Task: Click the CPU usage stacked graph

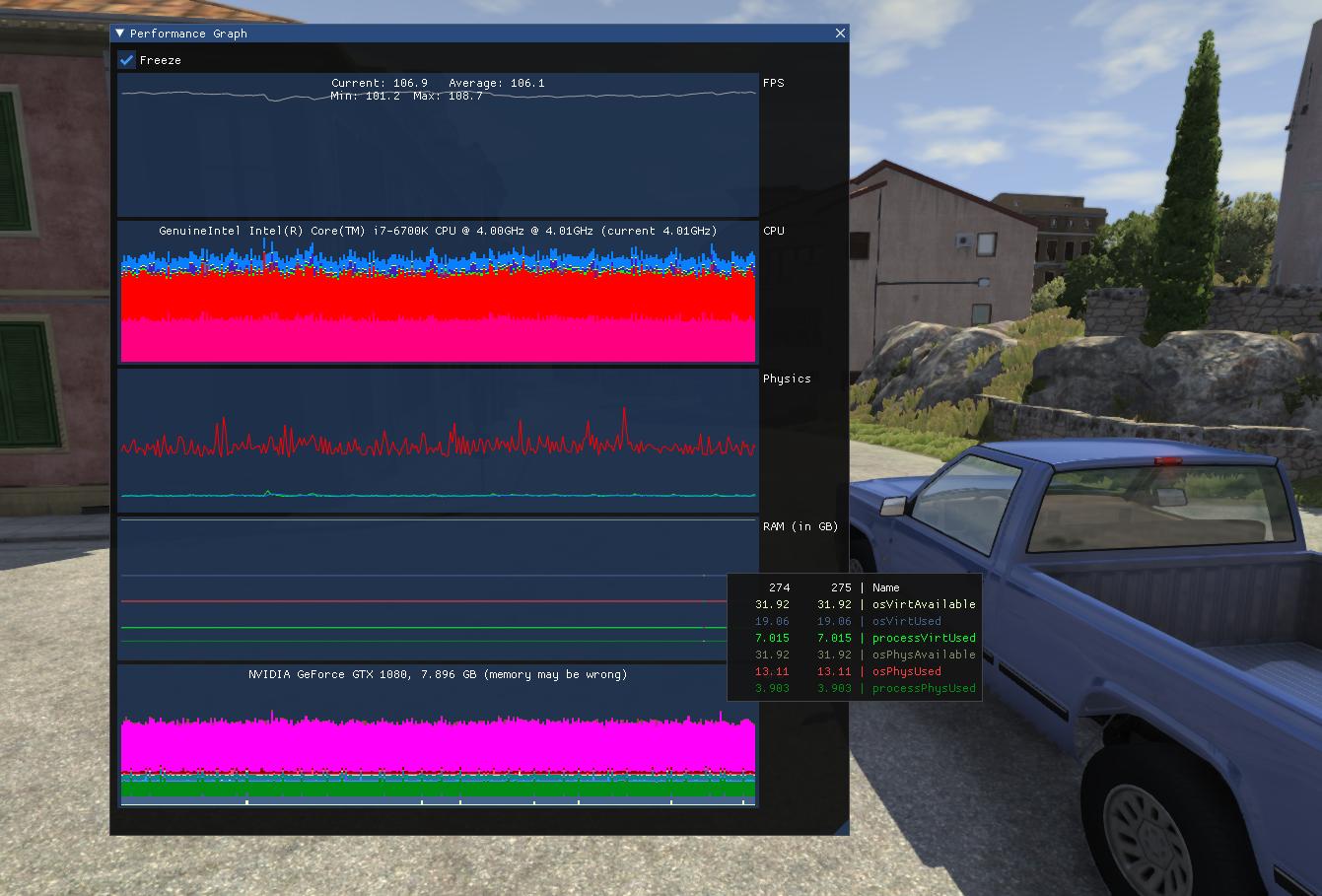Action: pos(438,292)
